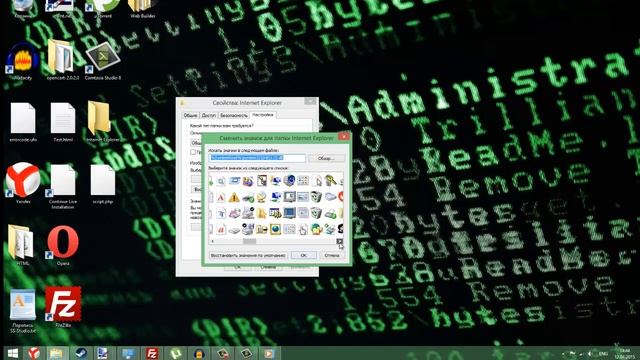Select the yellow warning triangle icon in icon list

click(x=234, y=198)
